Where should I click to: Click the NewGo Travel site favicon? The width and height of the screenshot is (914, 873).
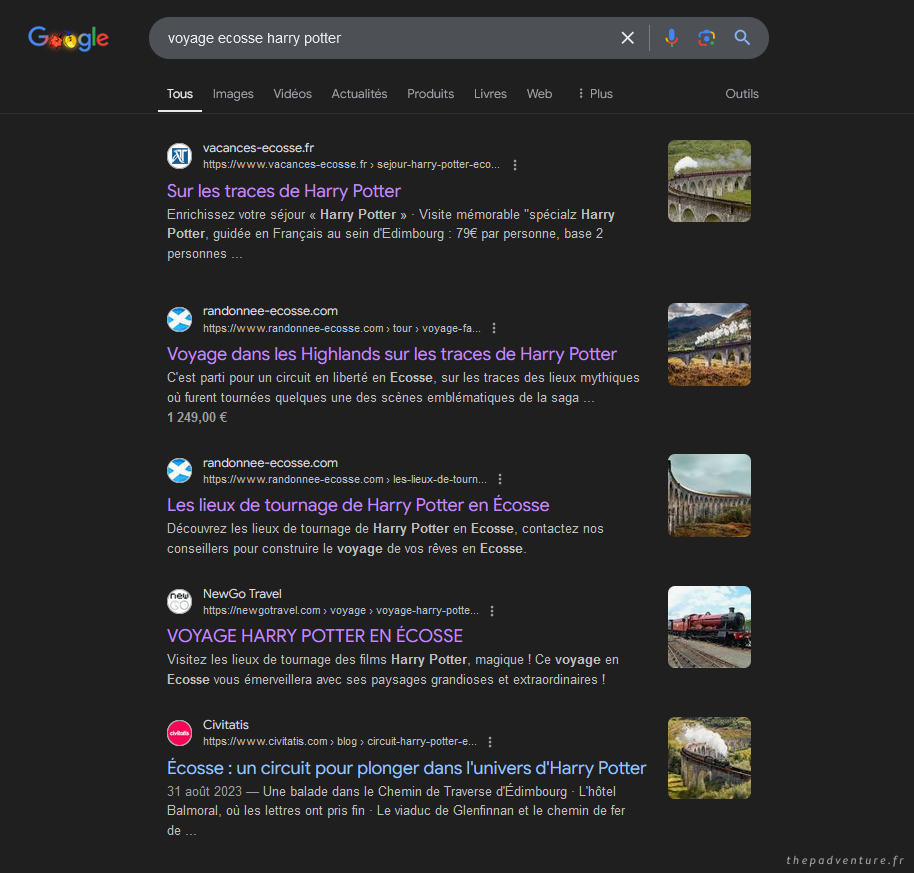pyautogui.click(x=179, y=601)
